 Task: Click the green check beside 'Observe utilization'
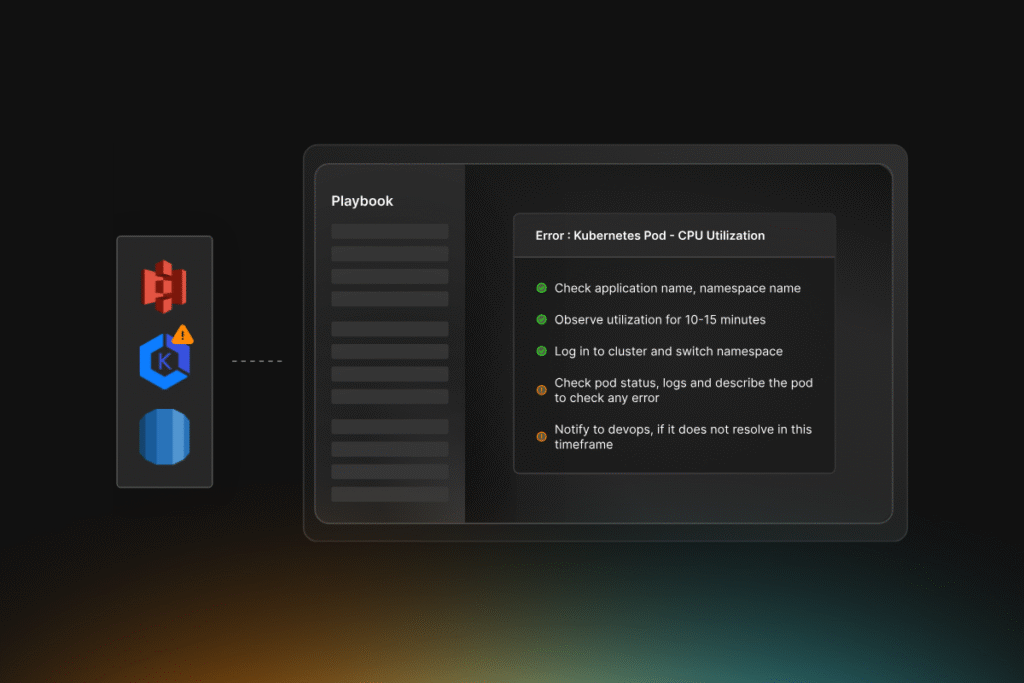[541, 319]
